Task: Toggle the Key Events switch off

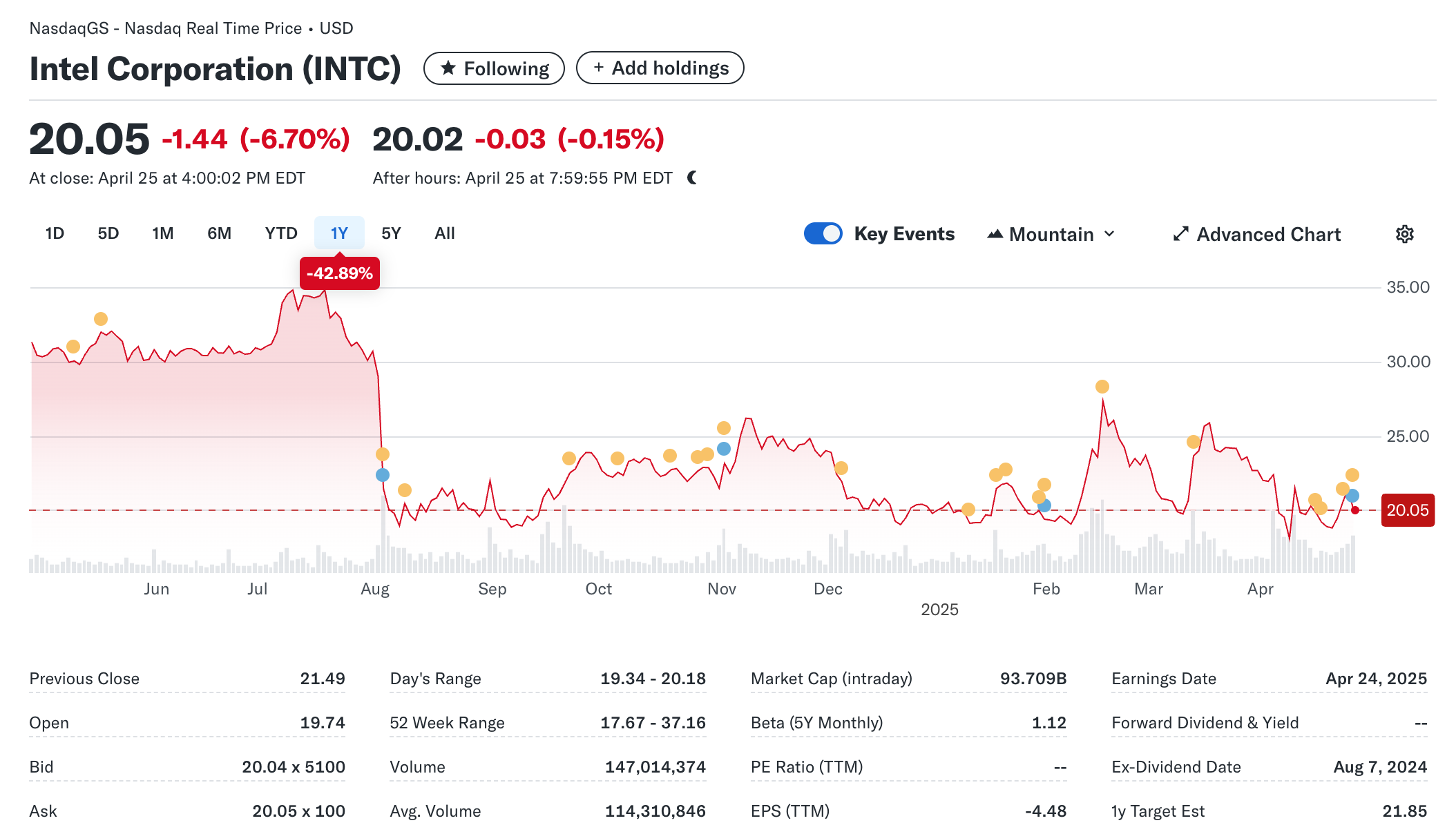Action: click(823, 233)
